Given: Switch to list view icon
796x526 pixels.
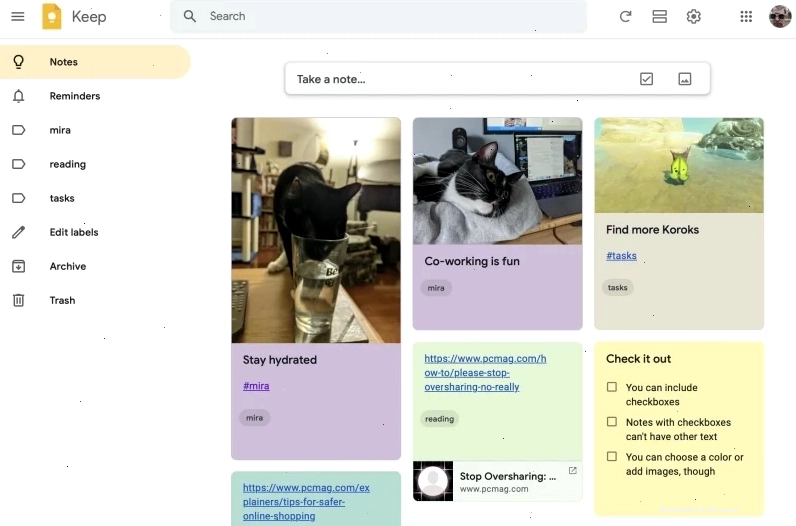Looking at the screenshot, I should tap(659, 16).
